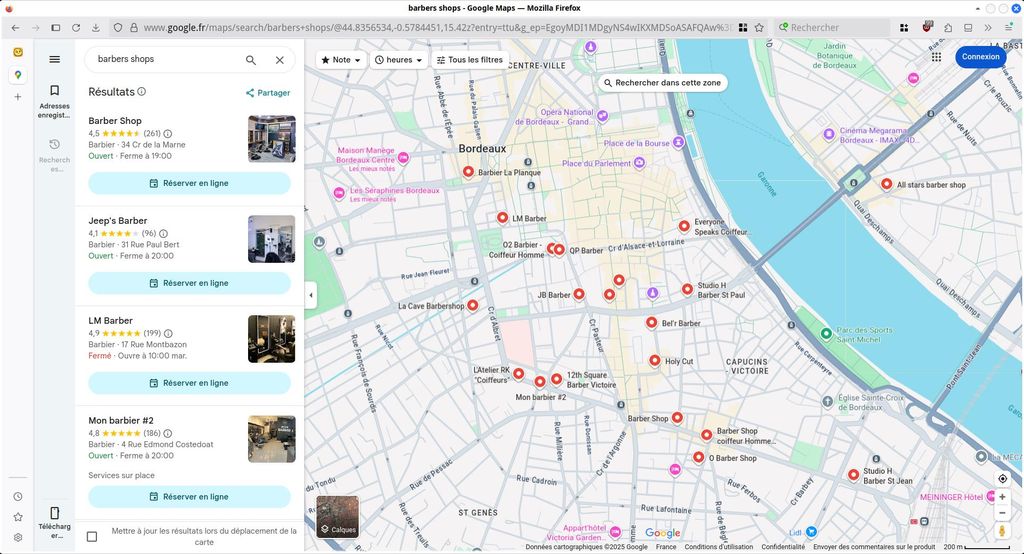Click Réserver en ligne for Jeep's Barber
Viewport: 1024px width, 554px height.
click(x=189, y=283)
